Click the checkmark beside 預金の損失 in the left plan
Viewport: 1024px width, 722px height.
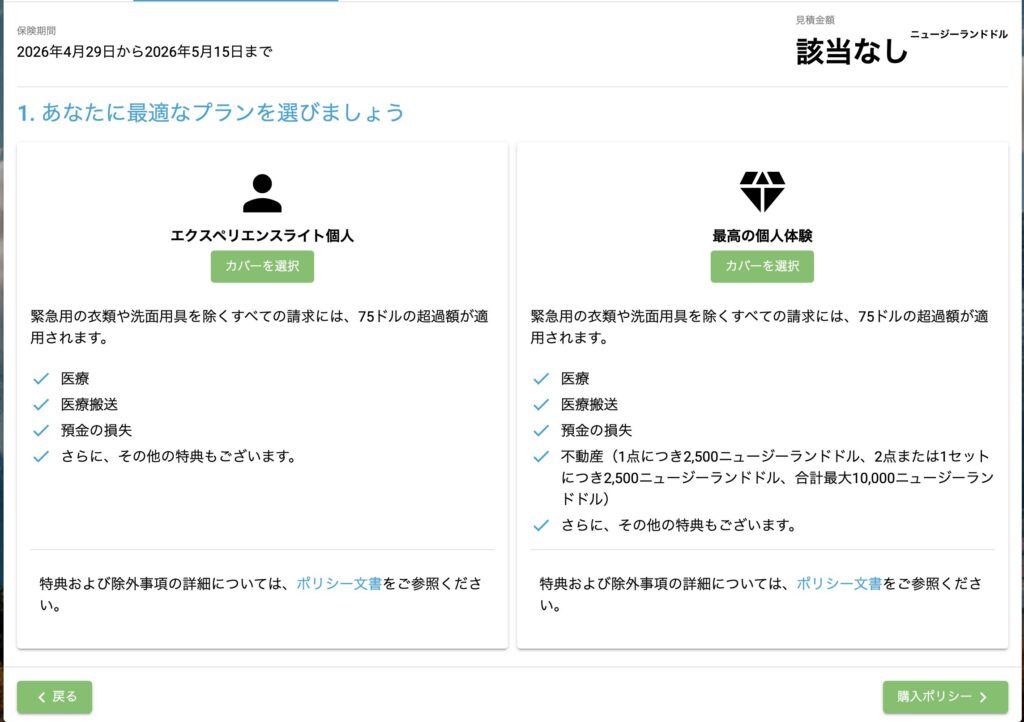click(41, 431)
